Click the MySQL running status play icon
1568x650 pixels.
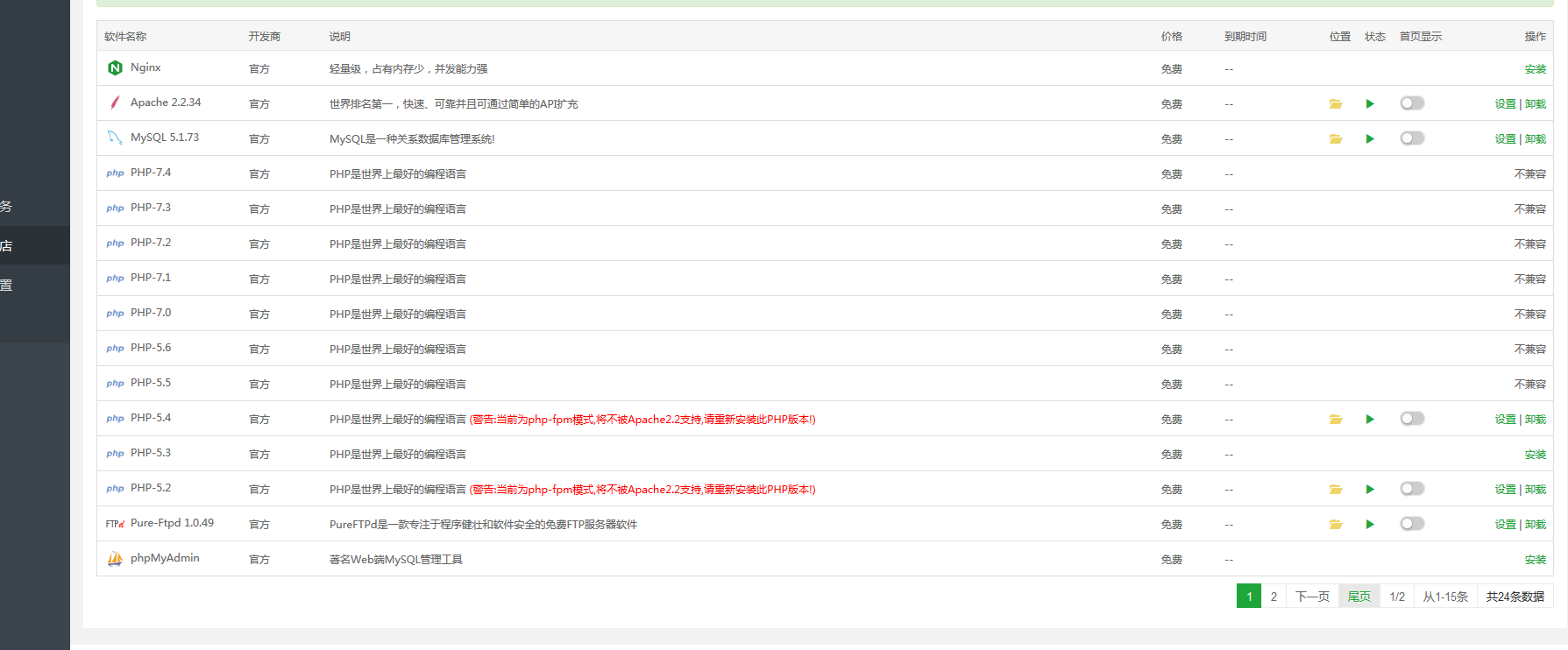tap(1370, 138)
